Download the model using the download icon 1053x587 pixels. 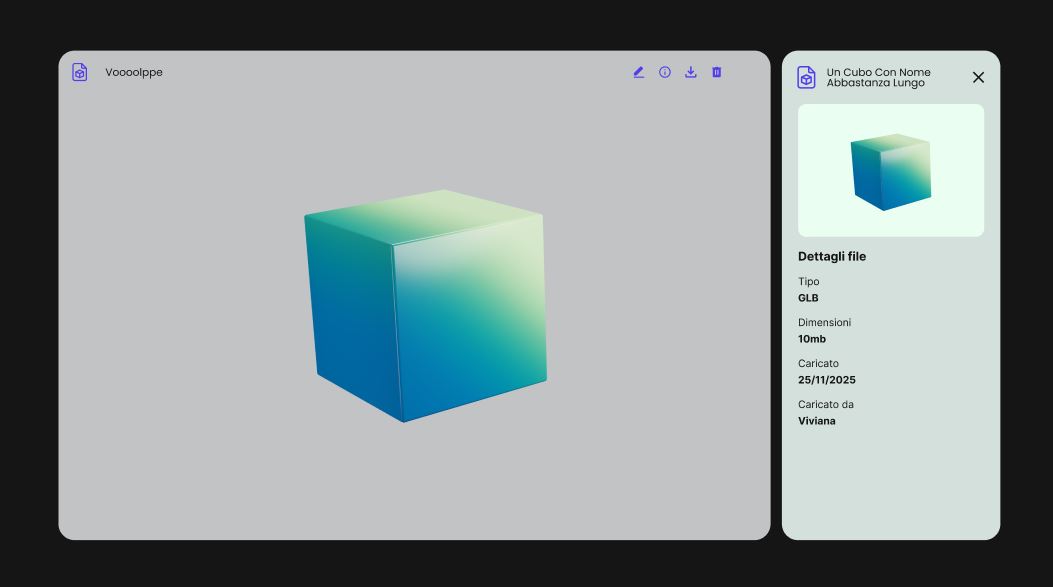(x=691, y=72)
